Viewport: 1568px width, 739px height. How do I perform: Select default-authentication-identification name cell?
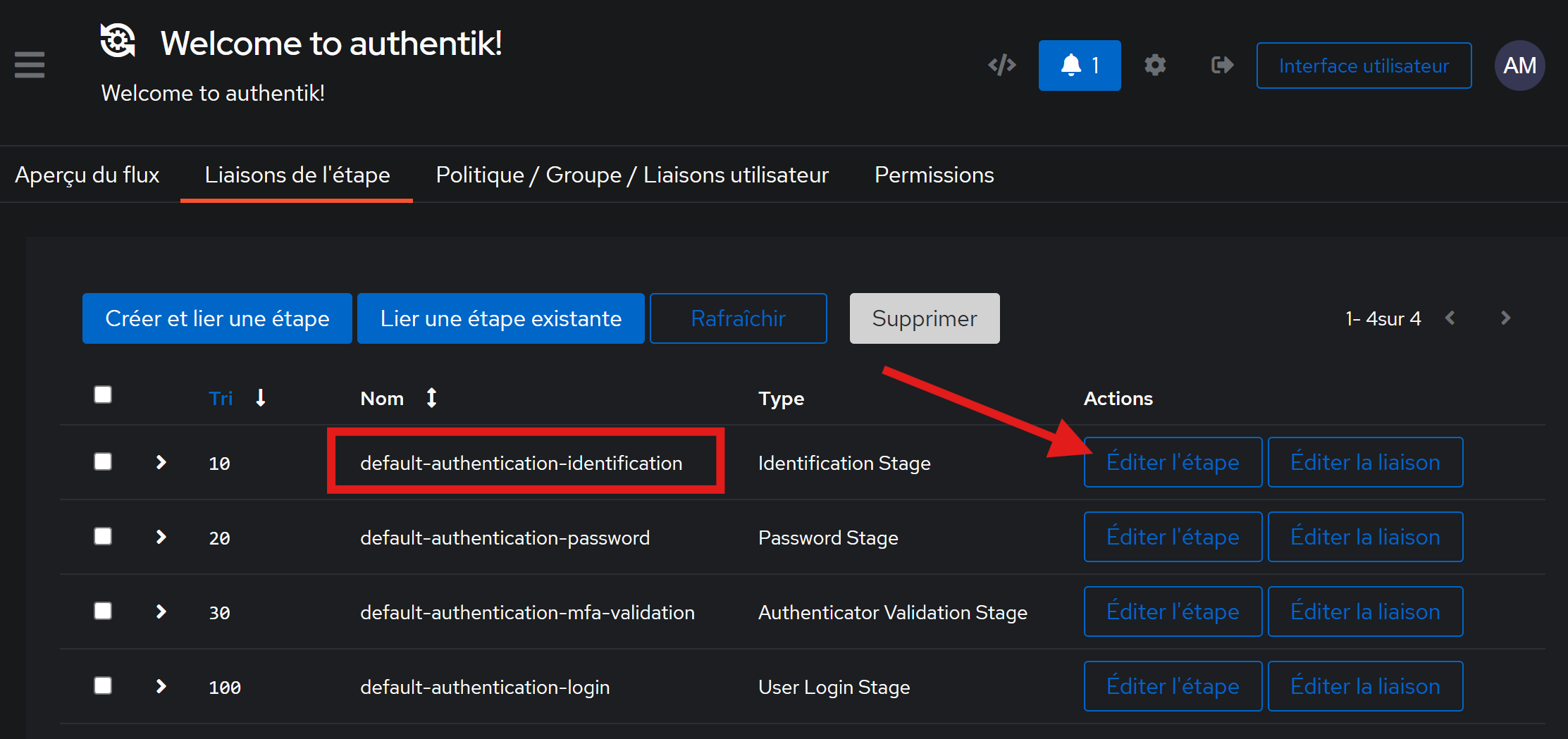521,463
